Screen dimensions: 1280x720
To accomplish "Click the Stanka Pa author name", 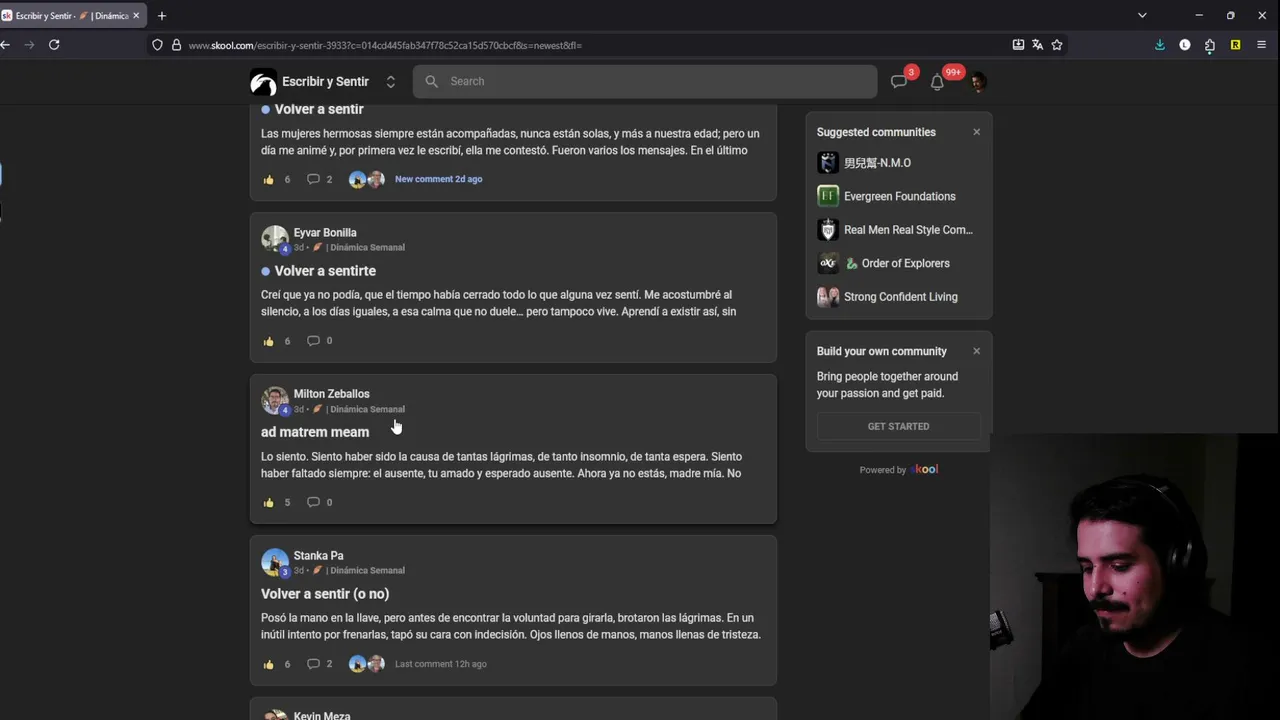I will tap(318, 556).
